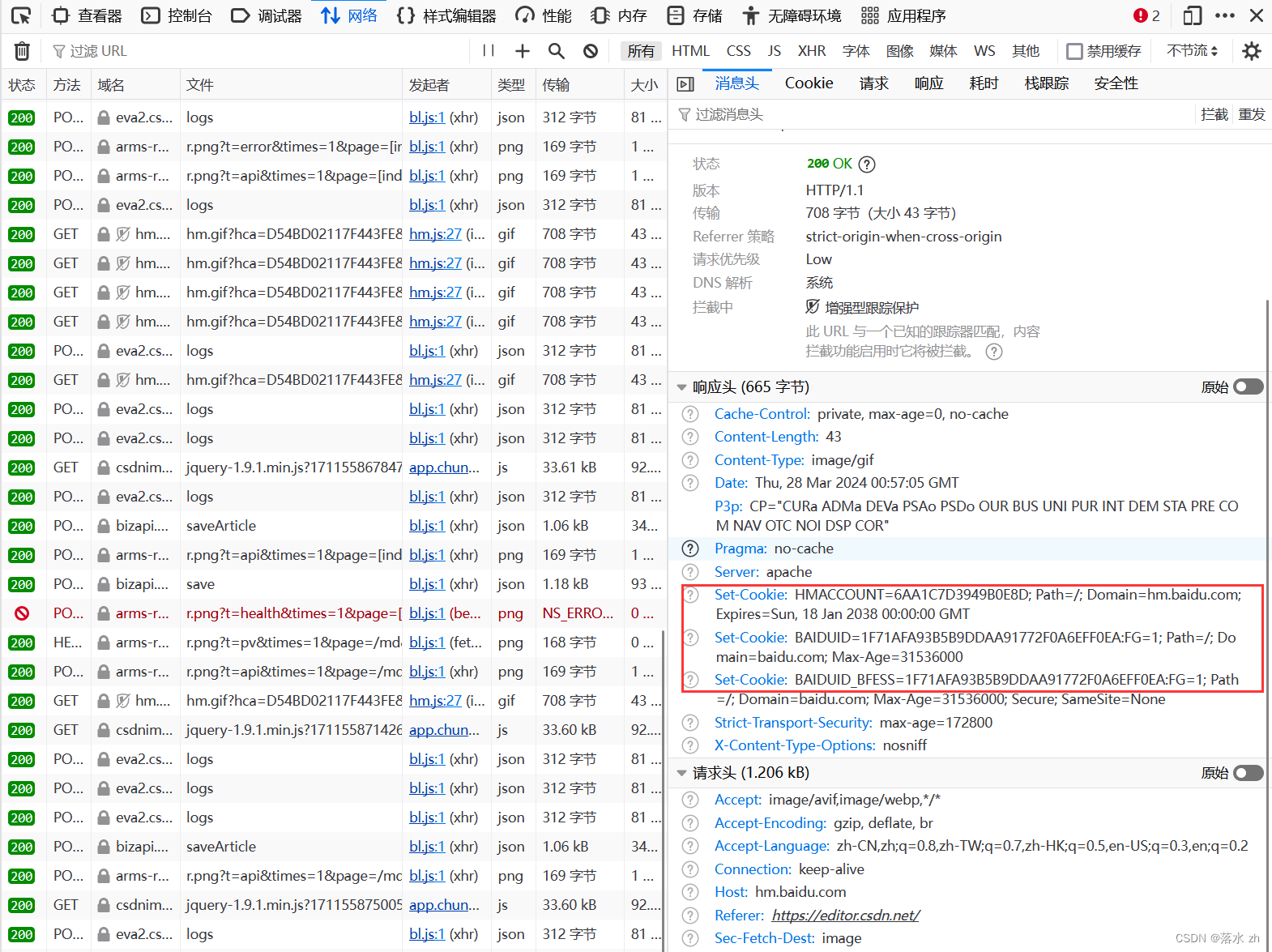Filter requests by 字体
The image size is (1272, 952).
point(856,51)
